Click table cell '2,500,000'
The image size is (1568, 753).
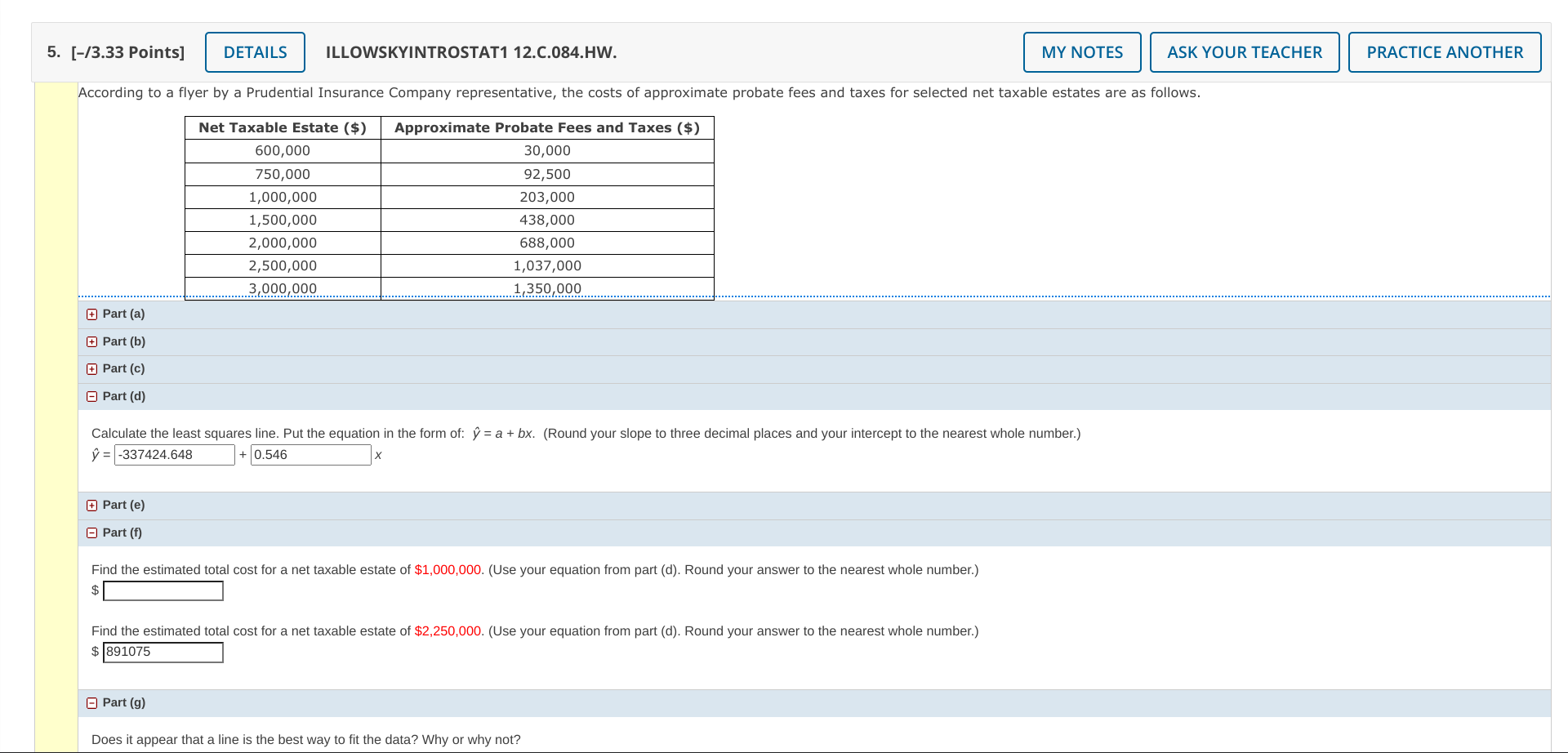283,265
